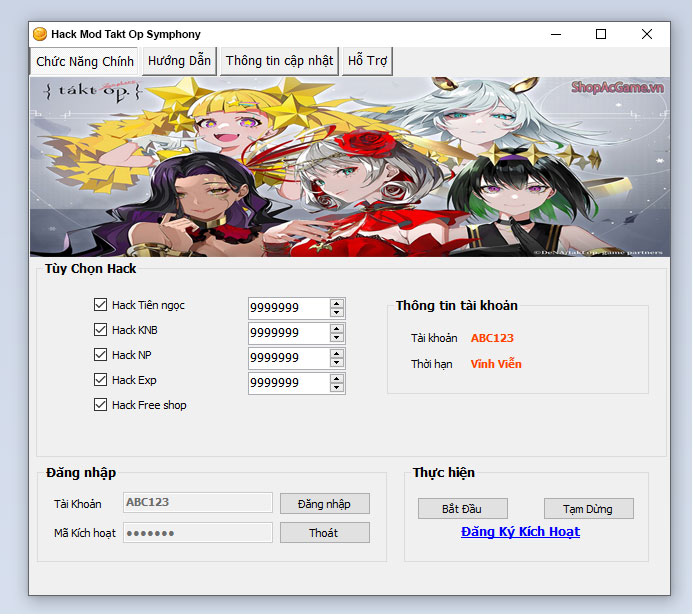Open the Hỗ Trợ tab
The width and height of the screenshot is (693, 616).
click(367, 61)
